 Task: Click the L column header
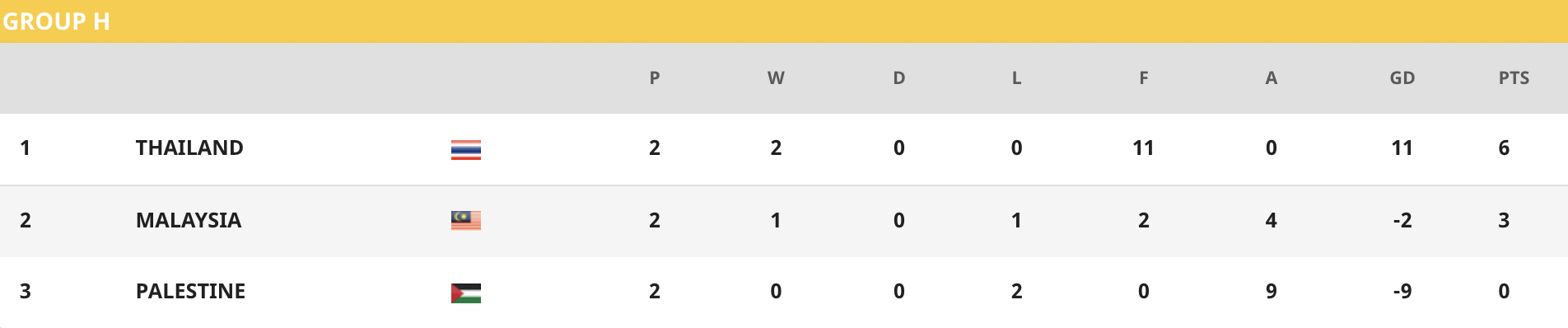click(x=1017, y=78)
